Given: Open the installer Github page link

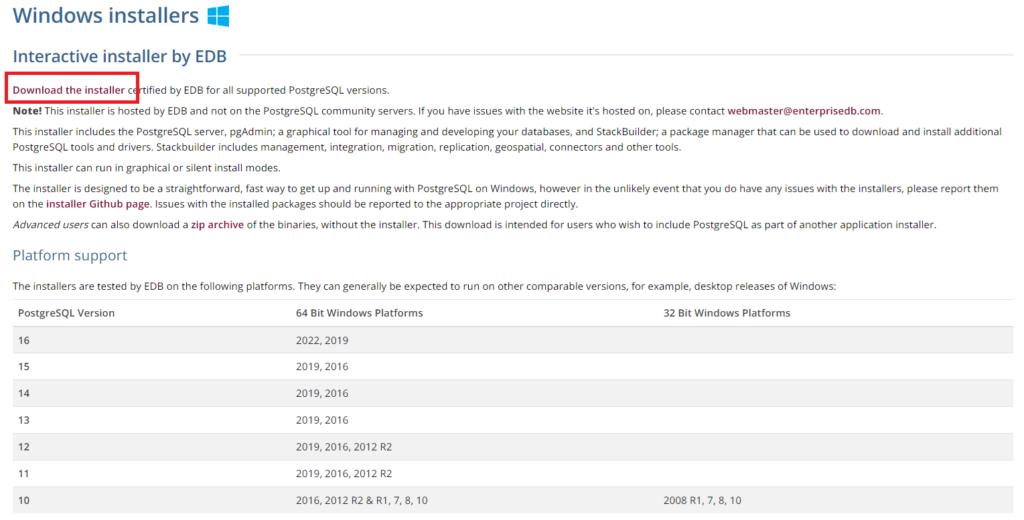Looking at the screenshot, I should (97, 204).
